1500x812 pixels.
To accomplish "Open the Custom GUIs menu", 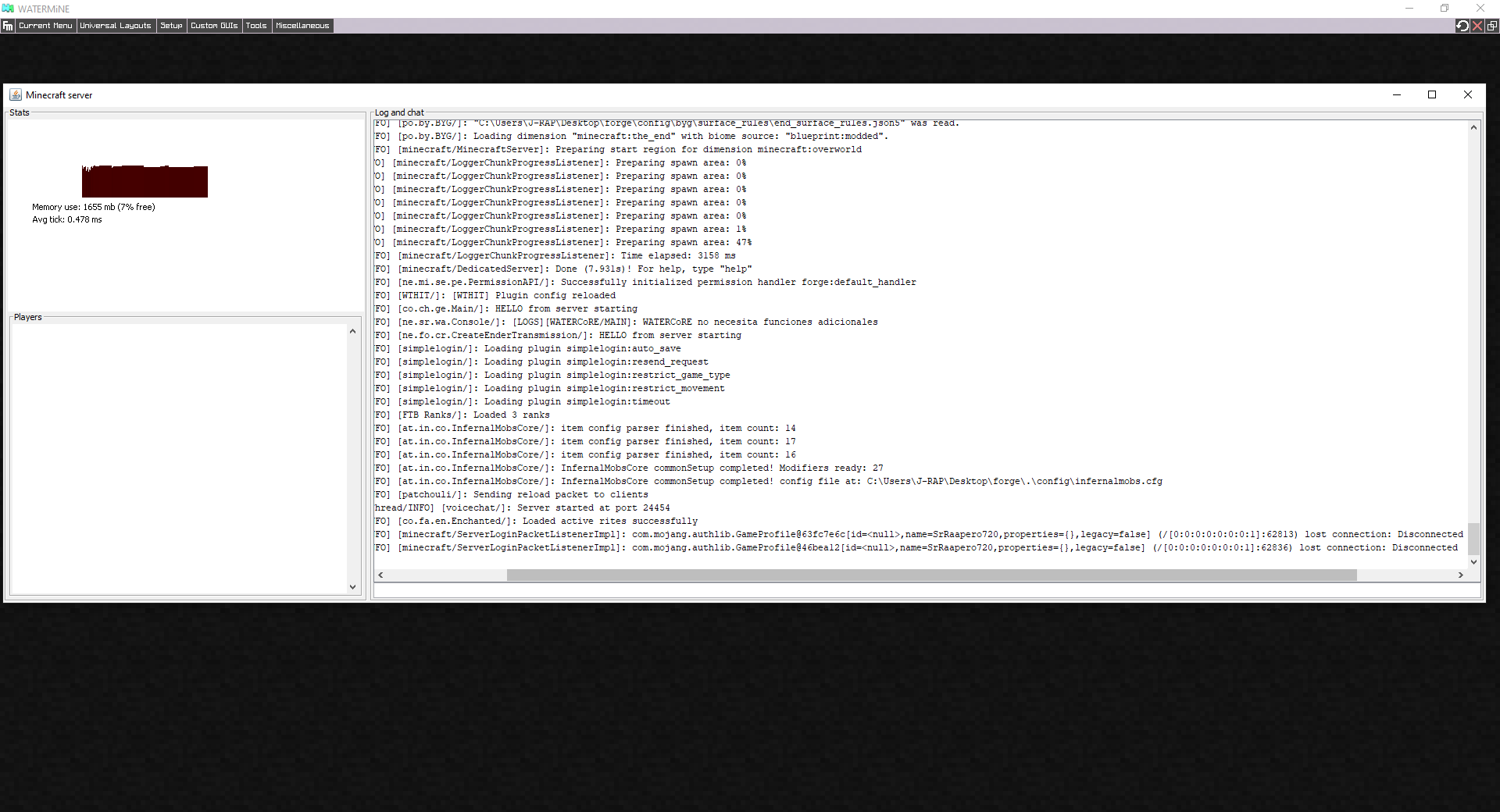I will coord(214,26).
